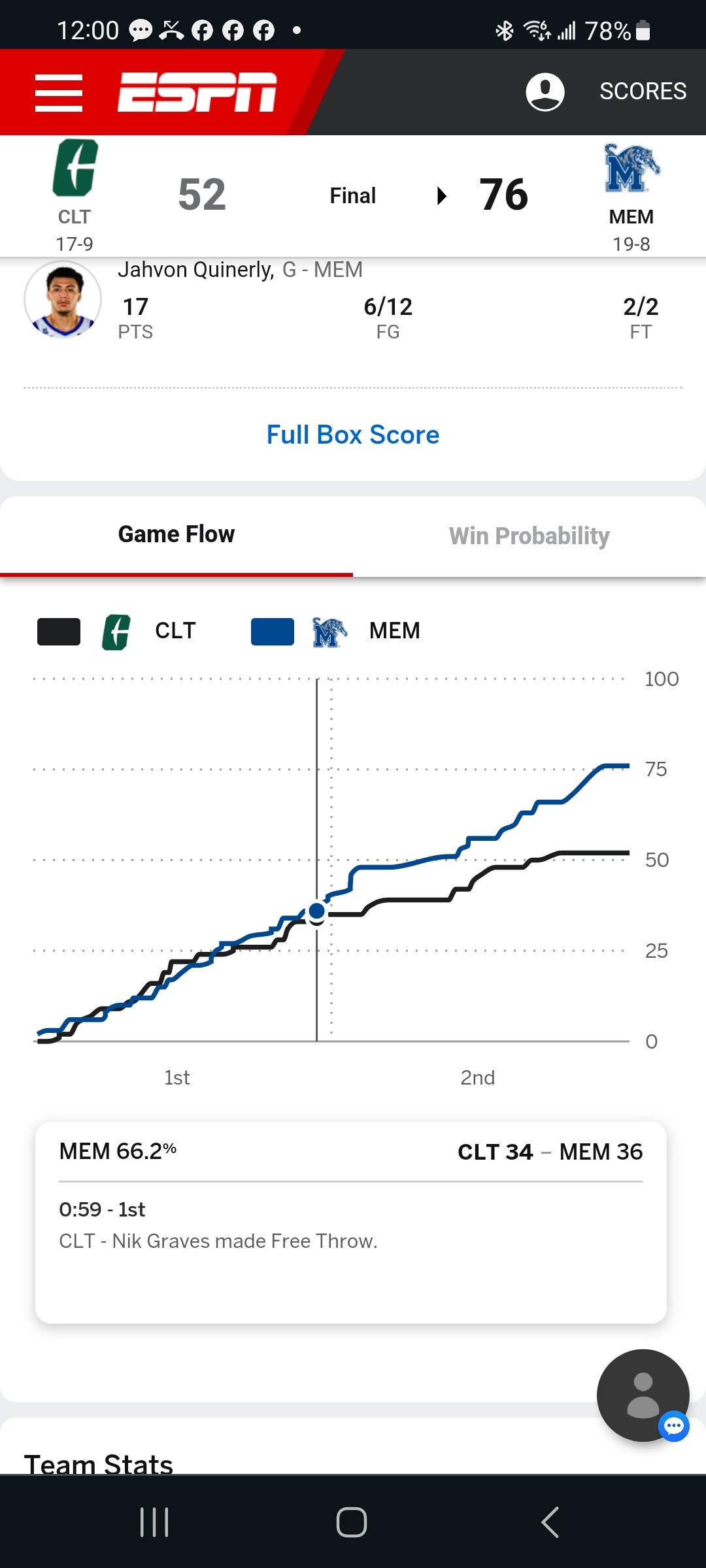This screenshot has width=706, height=1568.
Task: Select the Game Flow tab
Action: point(176,534)
